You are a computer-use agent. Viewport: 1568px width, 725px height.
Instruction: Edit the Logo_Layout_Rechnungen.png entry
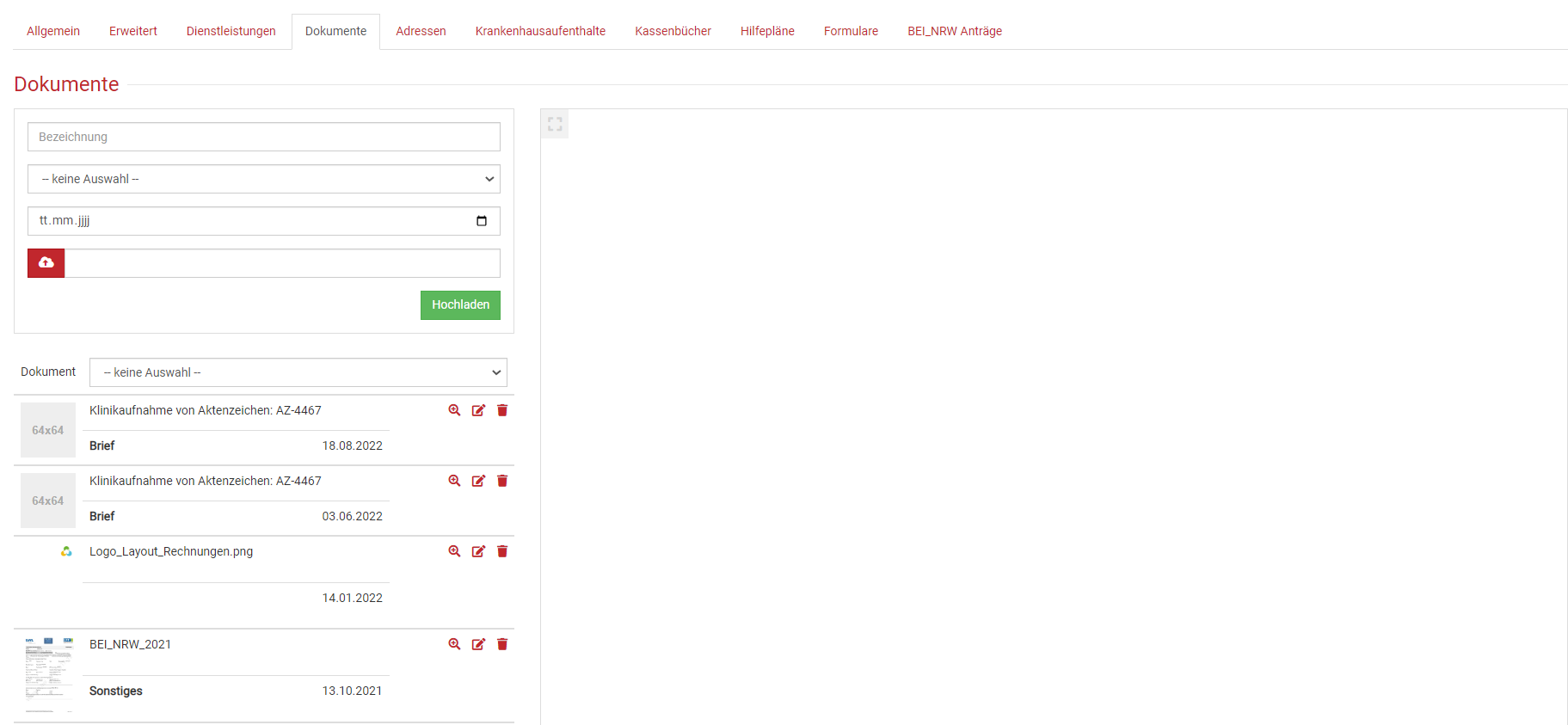(x=478, y=551)
